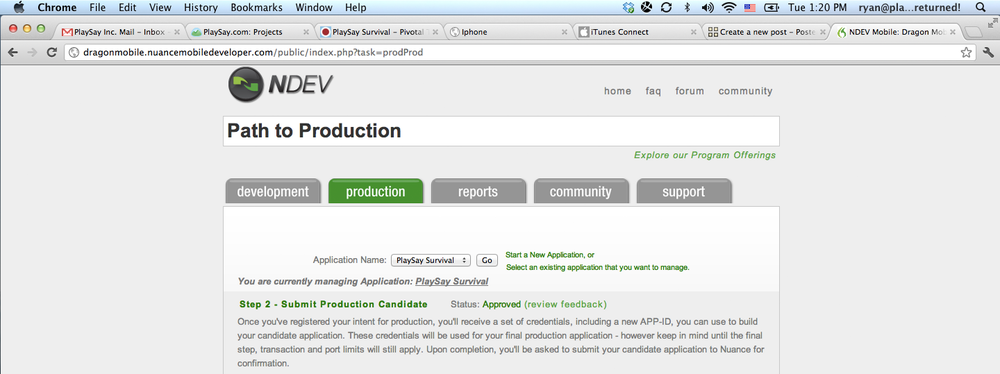Click the review feedback link
The height and width of the screenshot is (374, 1000).
click(x=565, y=304)
